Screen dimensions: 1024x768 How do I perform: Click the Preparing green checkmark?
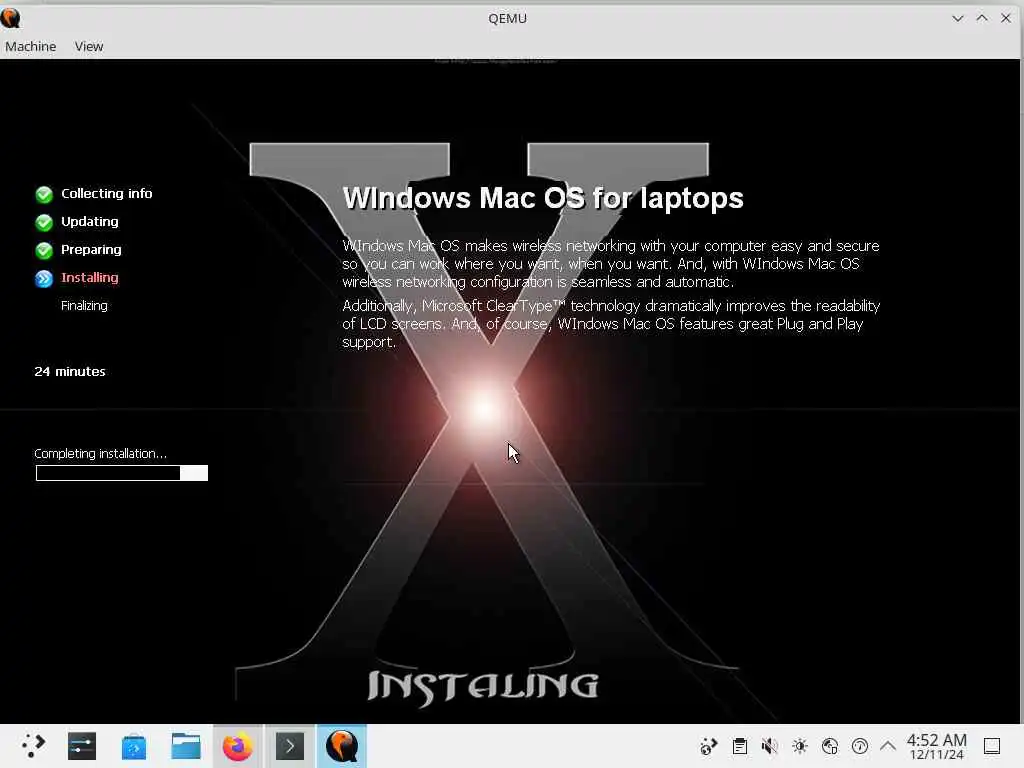[44, 250]
